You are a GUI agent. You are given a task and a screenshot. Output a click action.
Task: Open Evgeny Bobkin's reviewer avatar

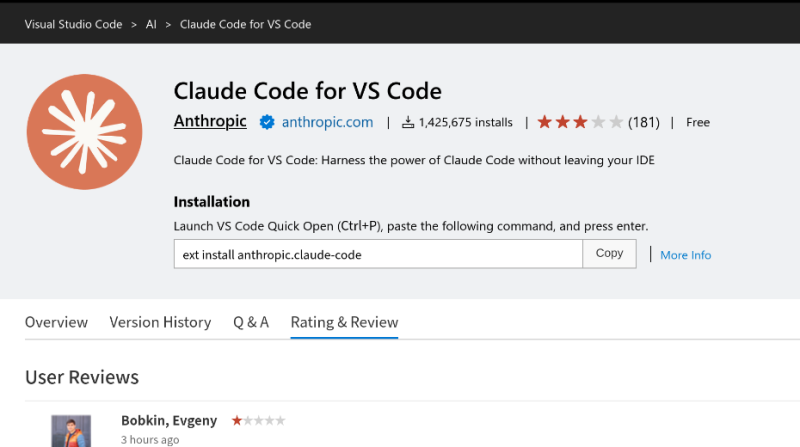coord(71,431)
